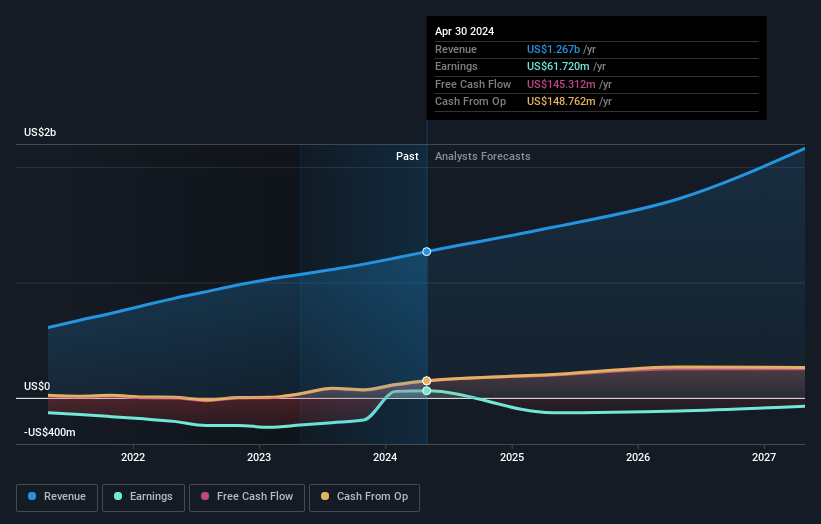Click the US$61.720m earnings value
821x524 pixels.
(558, 66)
